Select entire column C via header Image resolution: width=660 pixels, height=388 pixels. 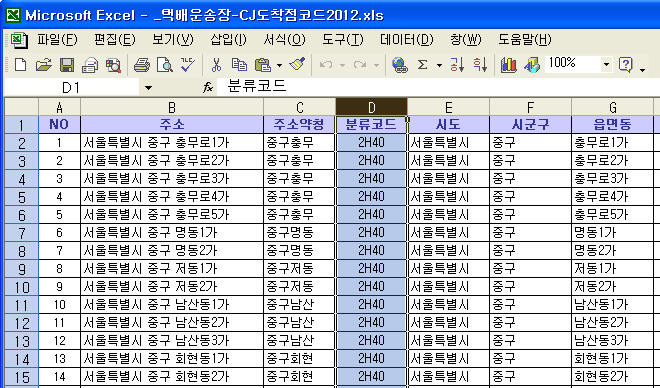click(x=299, y=107)
